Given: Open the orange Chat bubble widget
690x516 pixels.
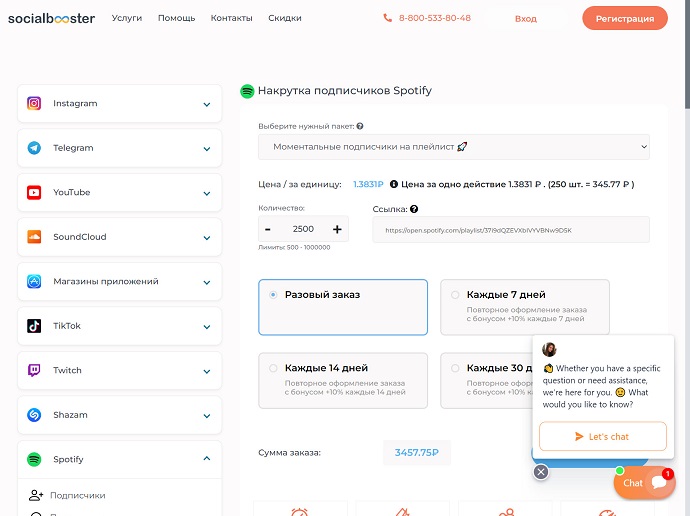Looking at the screenshot, I should point(645,483).
